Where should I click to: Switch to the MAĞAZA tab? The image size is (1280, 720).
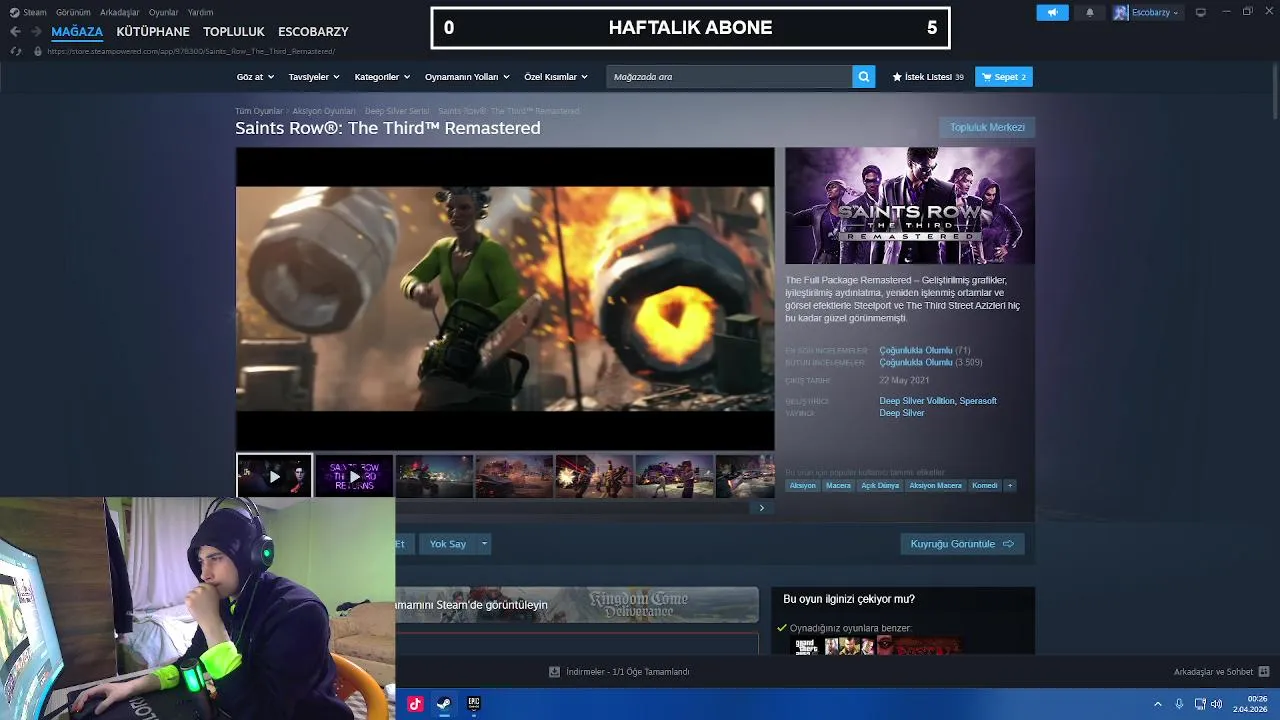tap(77, 31)
